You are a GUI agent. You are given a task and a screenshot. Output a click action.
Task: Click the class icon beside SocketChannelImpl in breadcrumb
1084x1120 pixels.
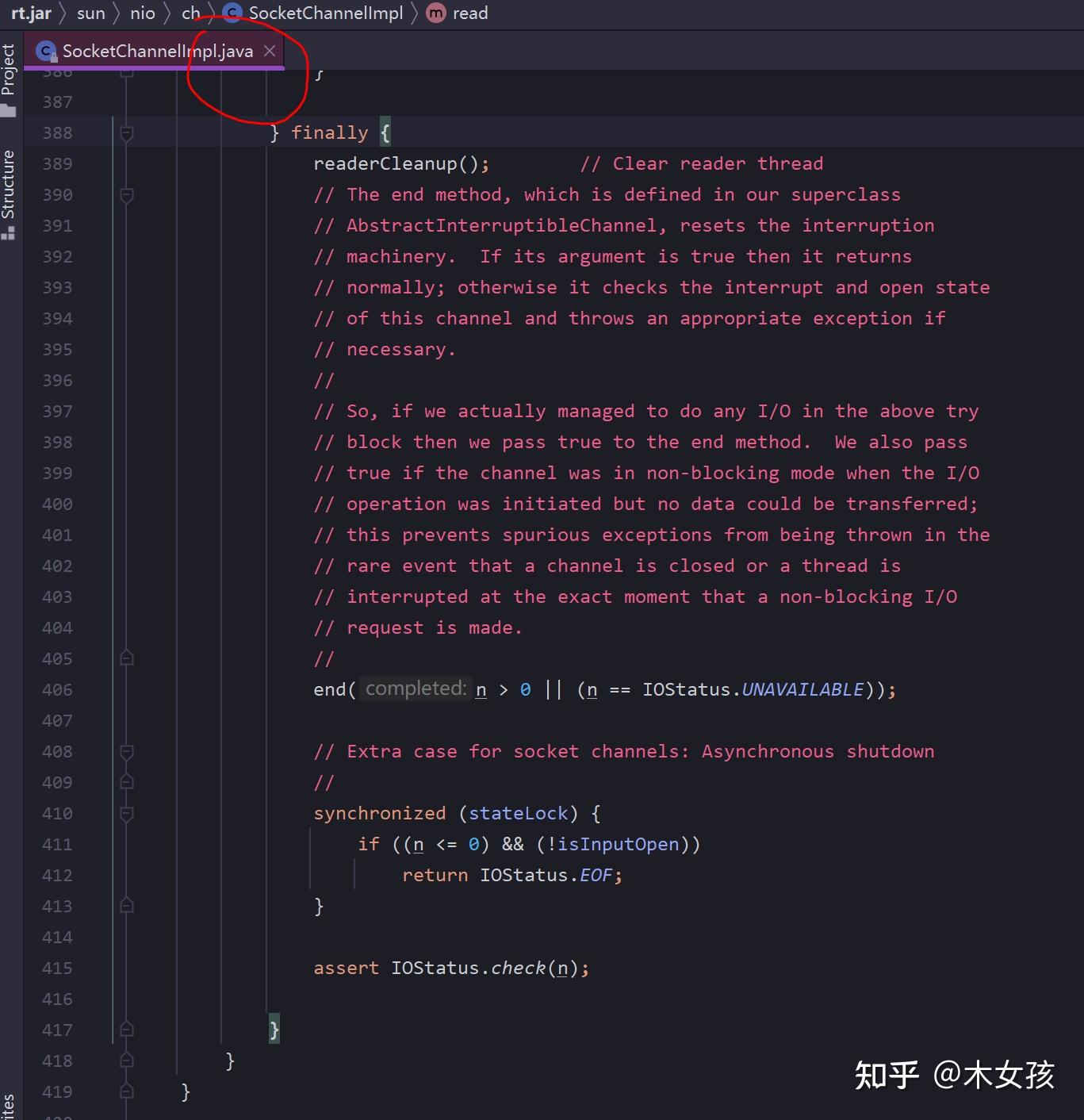(x=232, y=13)
